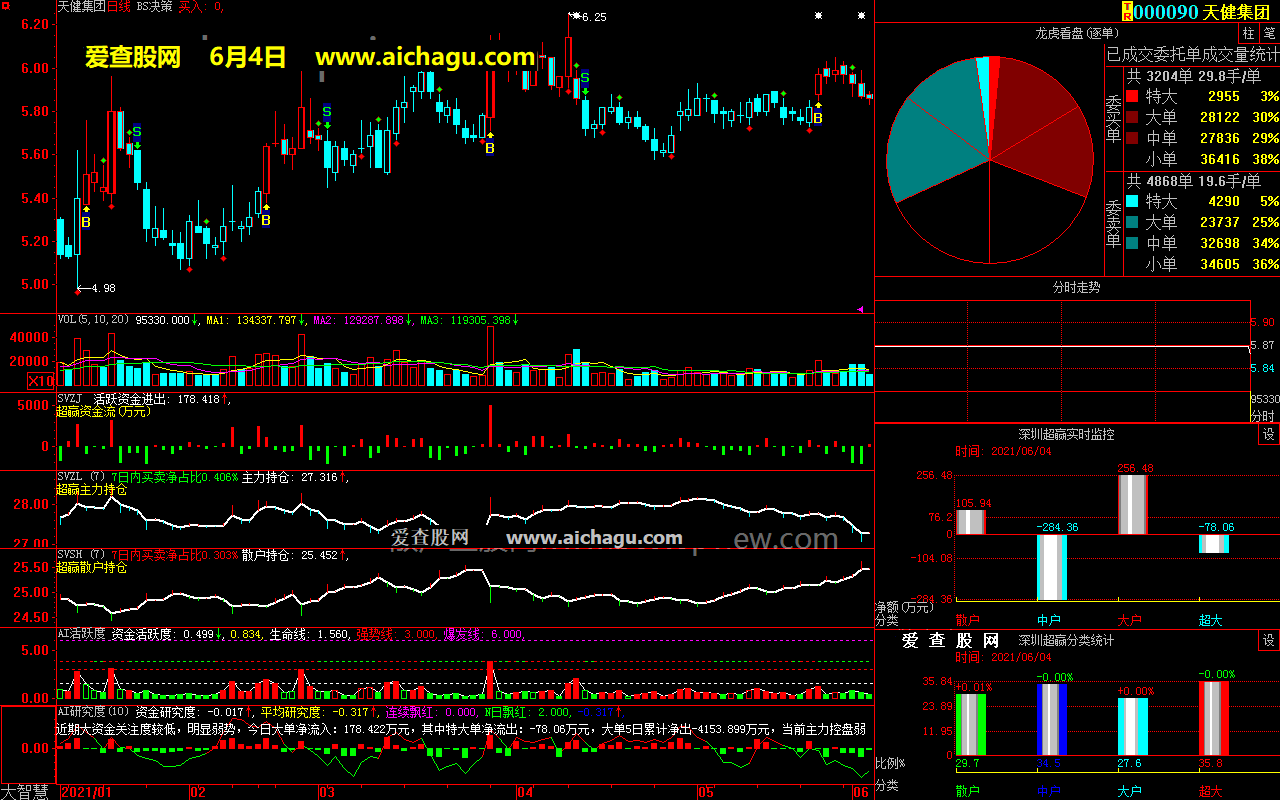Viewport: 1280px width, 800px height.
Task: Click the early-January B buy signal marker
Action: [x=86, y=222]
